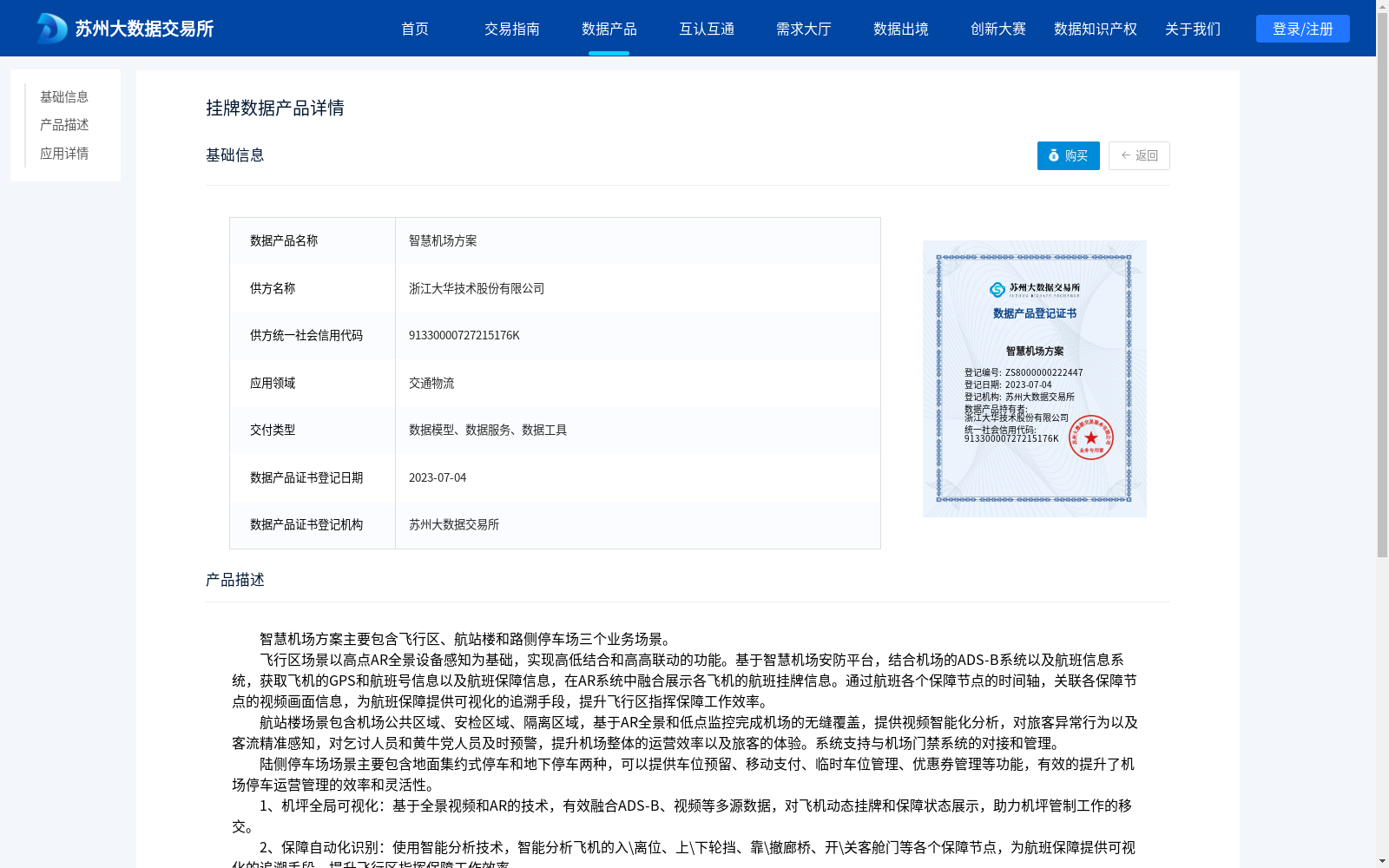Select the application field value 交通物流
The width and height of the screenshot is (1389, 868).
click(431, 383)
